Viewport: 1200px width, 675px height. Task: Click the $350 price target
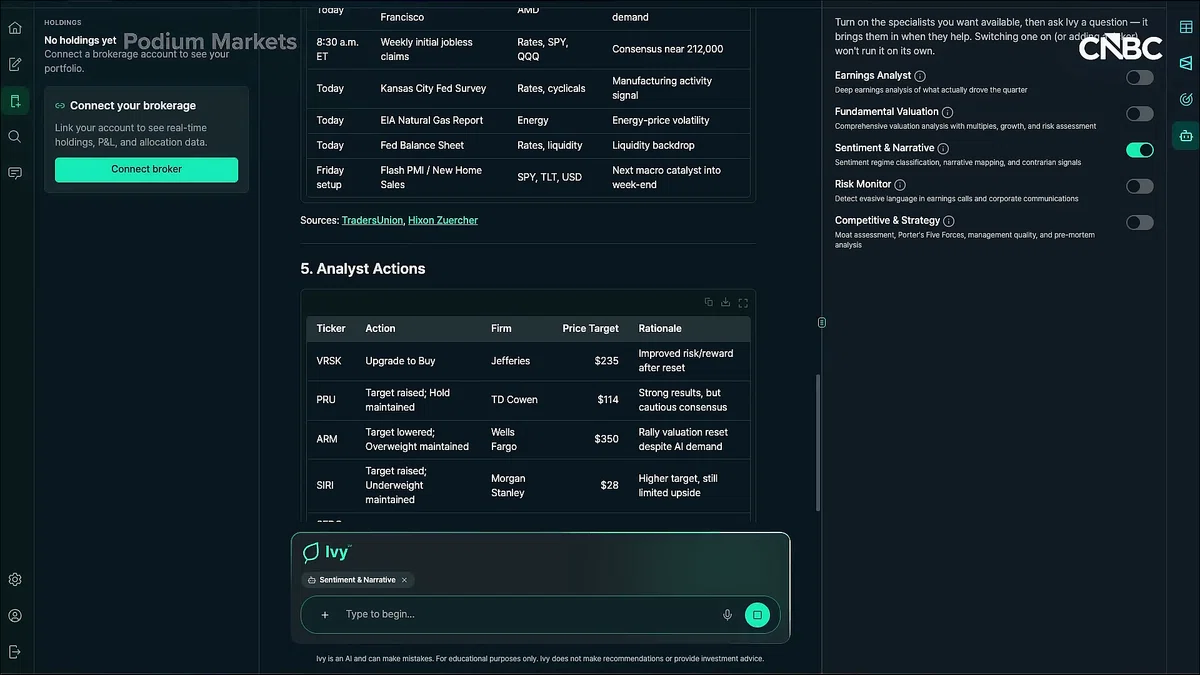click(x=606, y=439)
